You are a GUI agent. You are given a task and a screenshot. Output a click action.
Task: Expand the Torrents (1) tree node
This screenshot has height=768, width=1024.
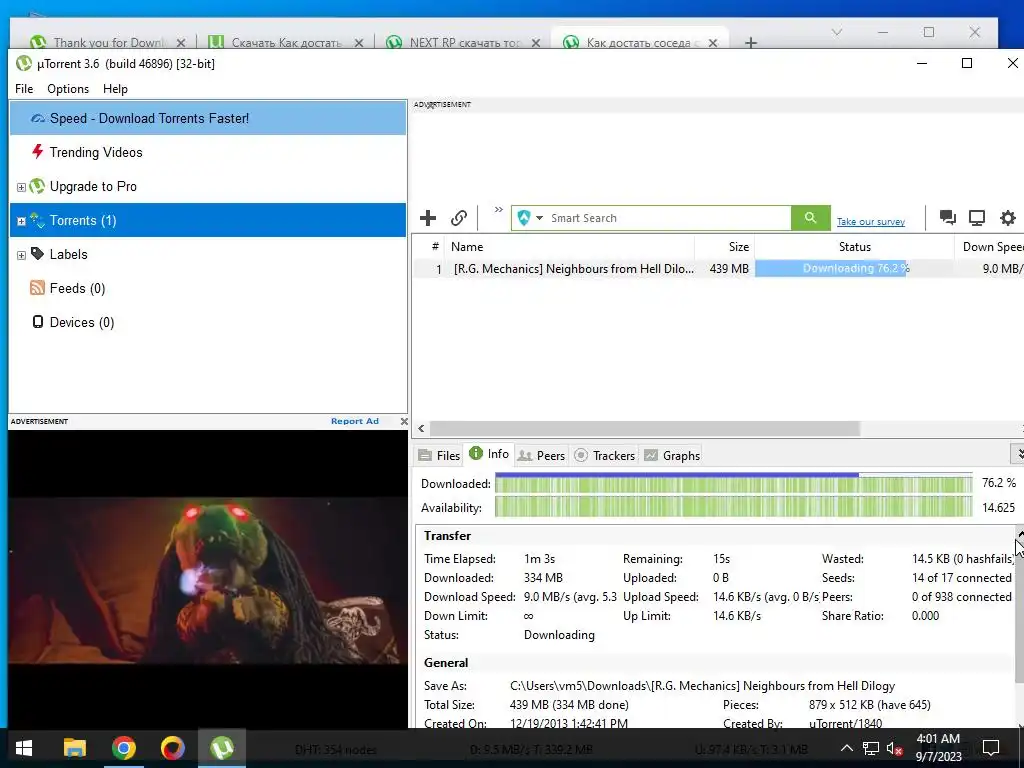coord(21,221)
